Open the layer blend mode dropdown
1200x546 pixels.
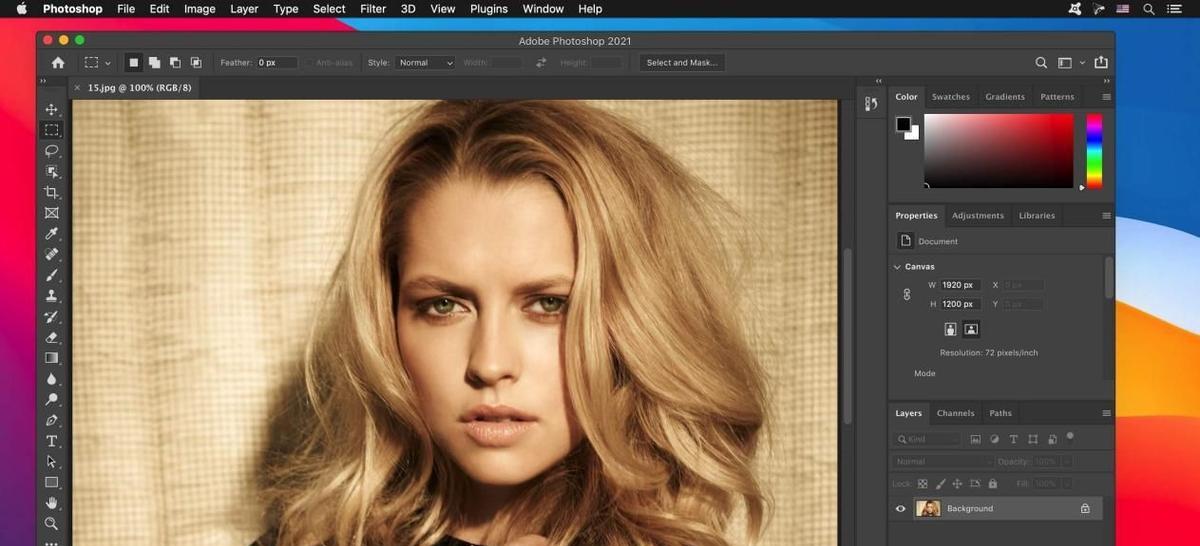942,462
